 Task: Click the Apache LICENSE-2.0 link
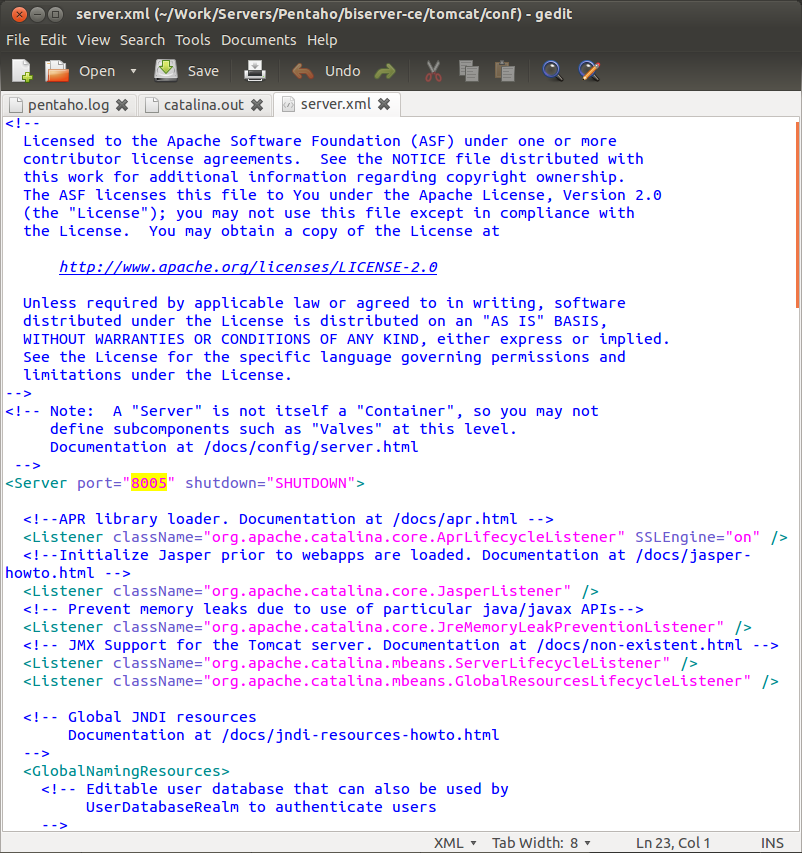(x=248, y=267)
